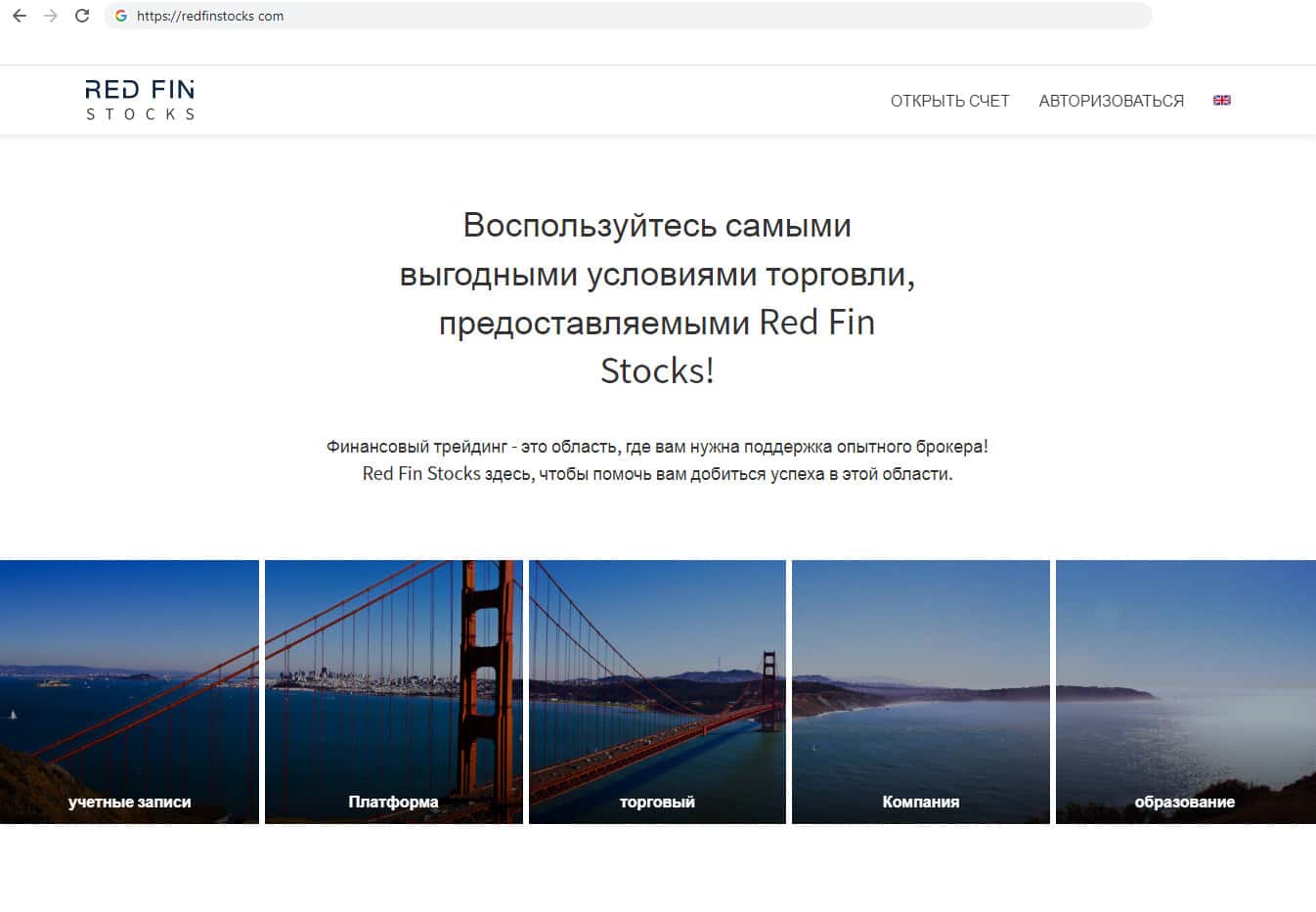Viewport: 1316px width, 912px height.
Task: Open the Компания tile
Action: tap(920, 692)
